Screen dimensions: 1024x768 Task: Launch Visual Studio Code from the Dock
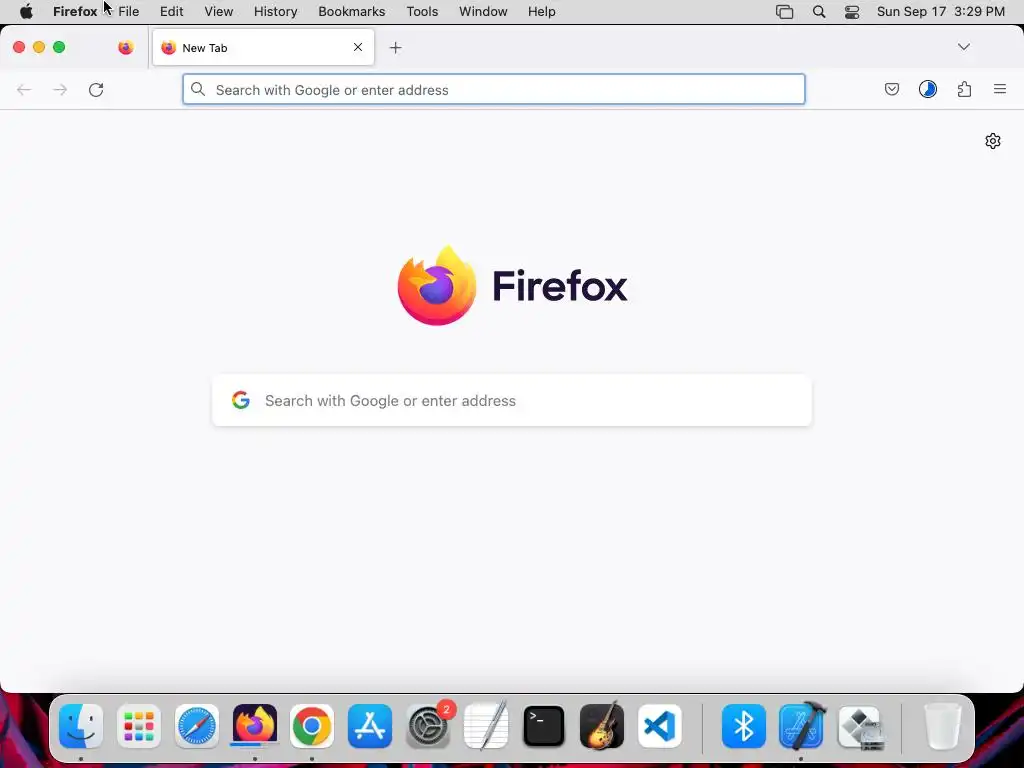click(660, 726)
